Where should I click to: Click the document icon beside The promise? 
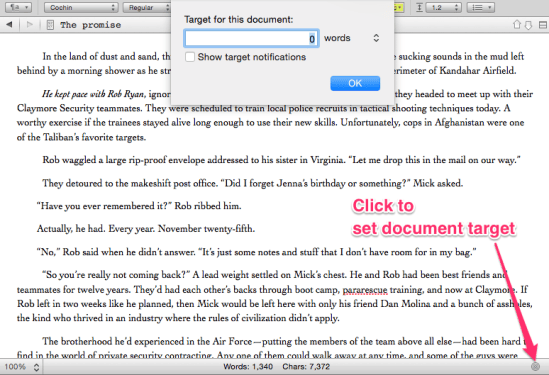(x=50, y=25)
